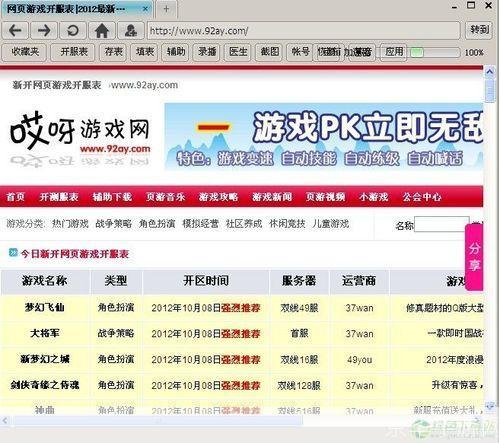Viewport: 500px width, 443px height.
Task: Open the 开测服表 nav menu item
Action: click(59, 197)
